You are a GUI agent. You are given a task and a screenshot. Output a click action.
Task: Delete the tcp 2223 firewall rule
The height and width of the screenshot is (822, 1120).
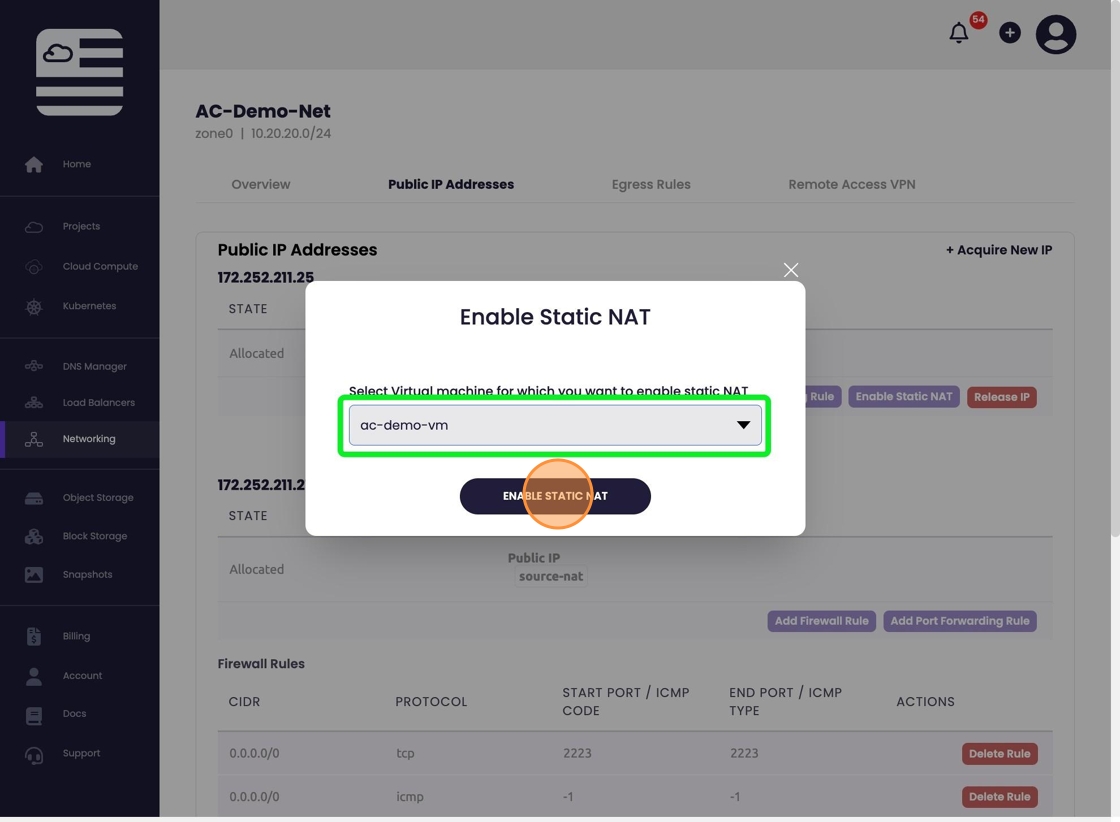[x=999, y=754]
